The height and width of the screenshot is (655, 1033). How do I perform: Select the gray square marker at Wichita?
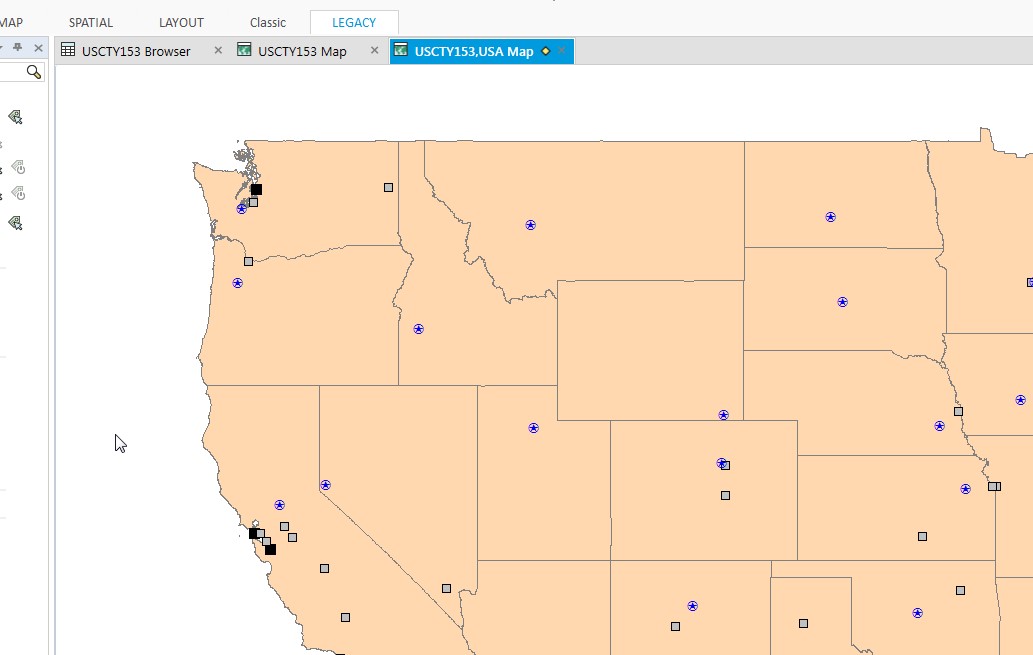pyautogui.click(x=922, y=537)
